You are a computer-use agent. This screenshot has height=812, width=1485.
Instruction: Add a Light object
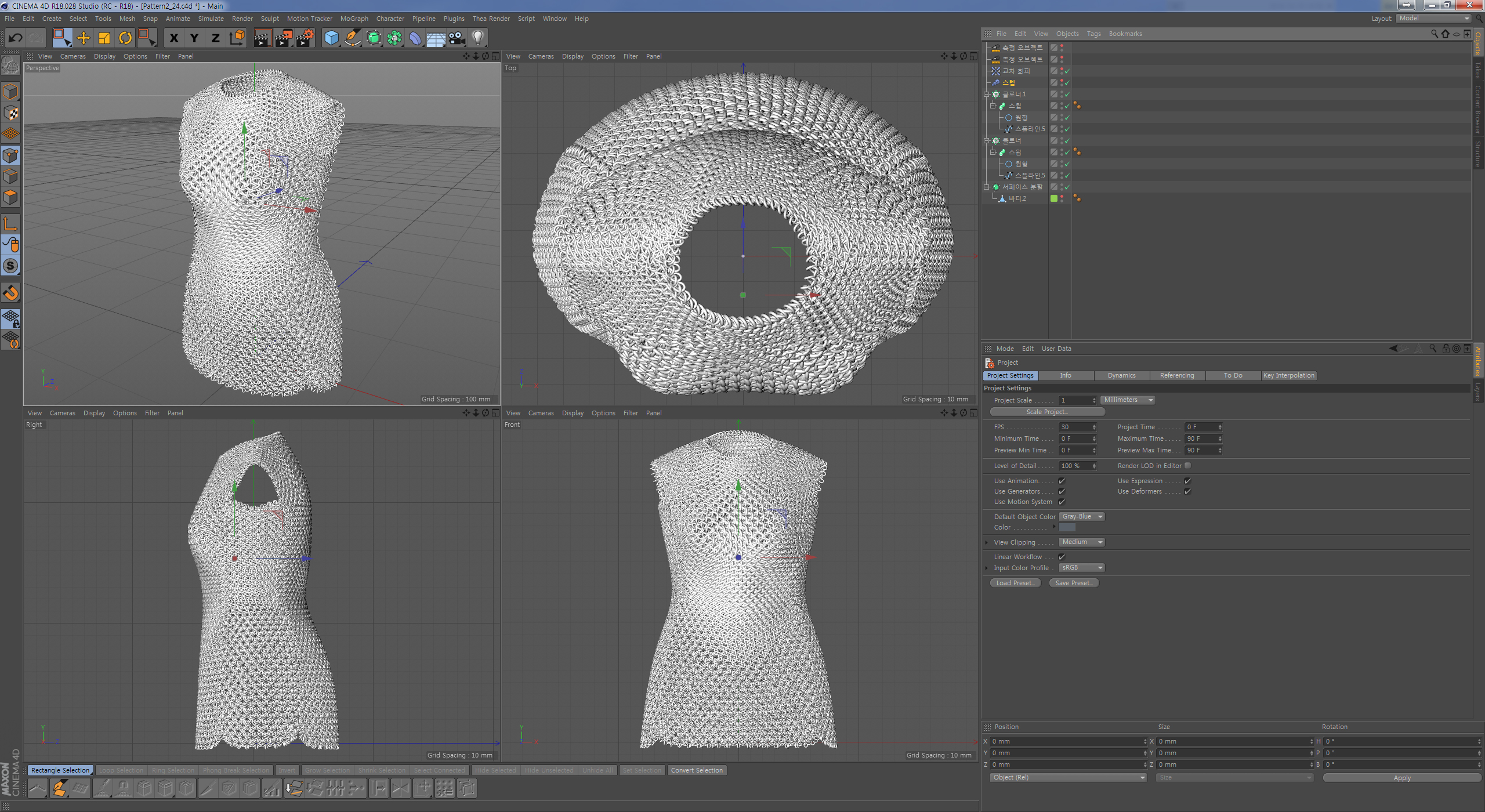(478, 38)
